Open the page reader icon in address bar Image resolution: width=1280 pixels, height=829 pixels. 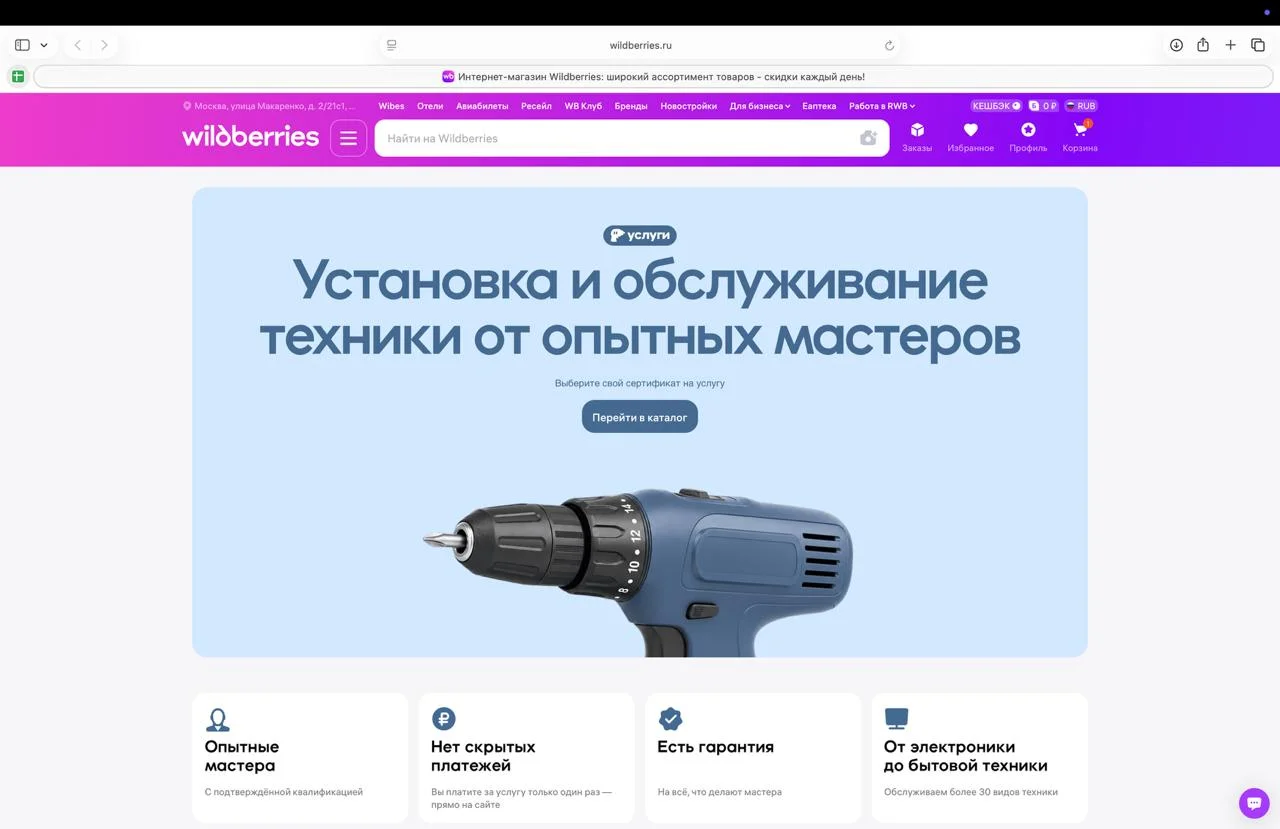click(x=392, y=45)
